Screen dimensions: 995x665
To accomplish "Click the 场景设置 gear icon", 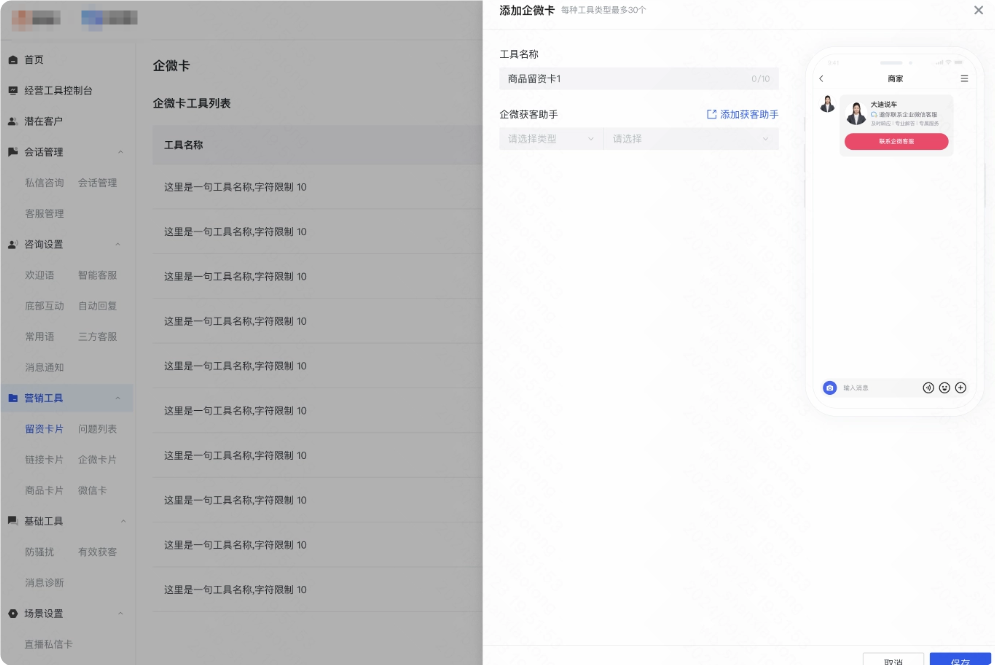I will 13,614.
